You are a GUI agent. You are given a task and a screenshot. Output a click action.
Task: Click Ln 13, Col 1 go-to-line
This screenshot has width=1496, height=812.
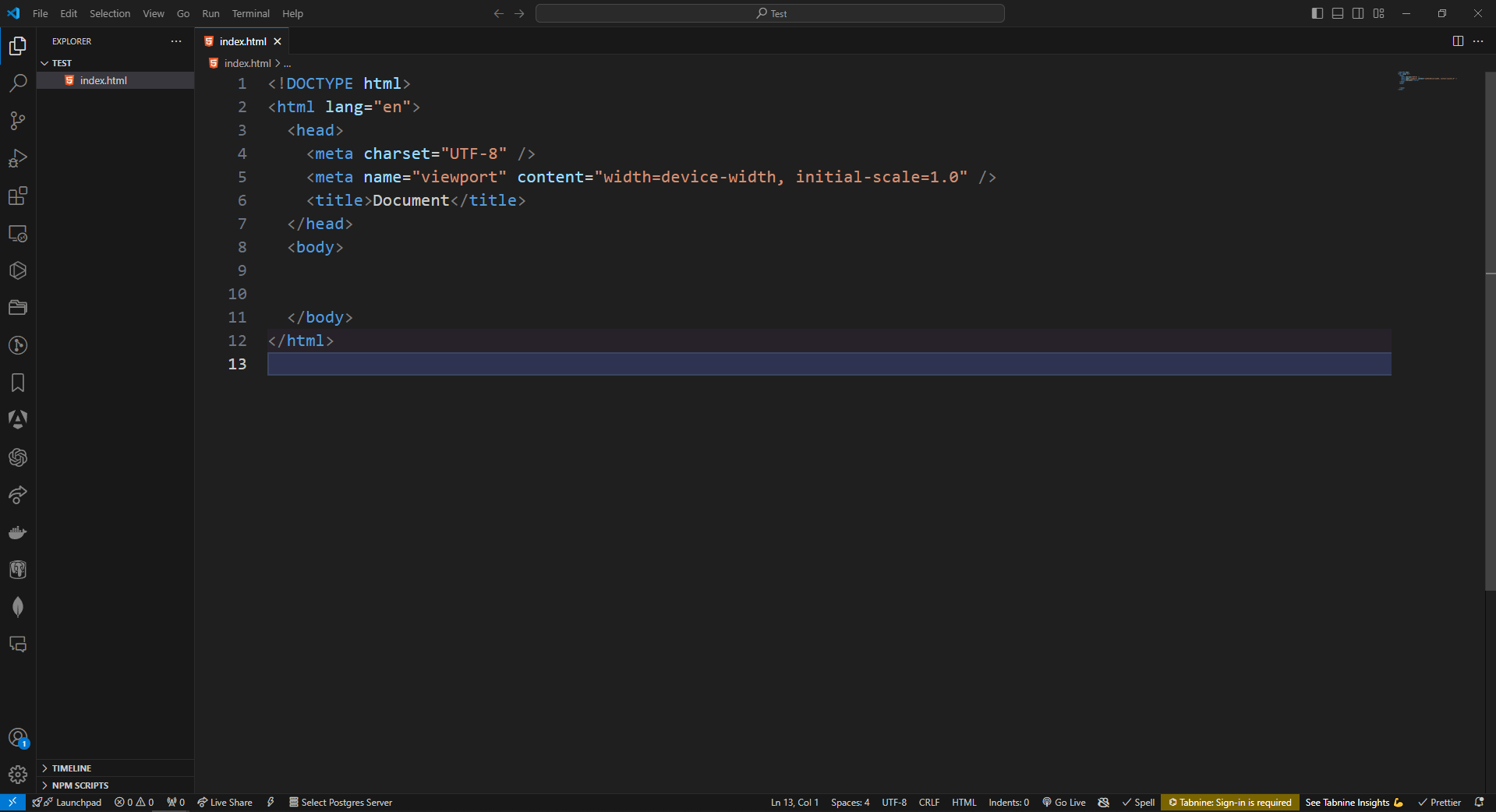tap(794, 802)
